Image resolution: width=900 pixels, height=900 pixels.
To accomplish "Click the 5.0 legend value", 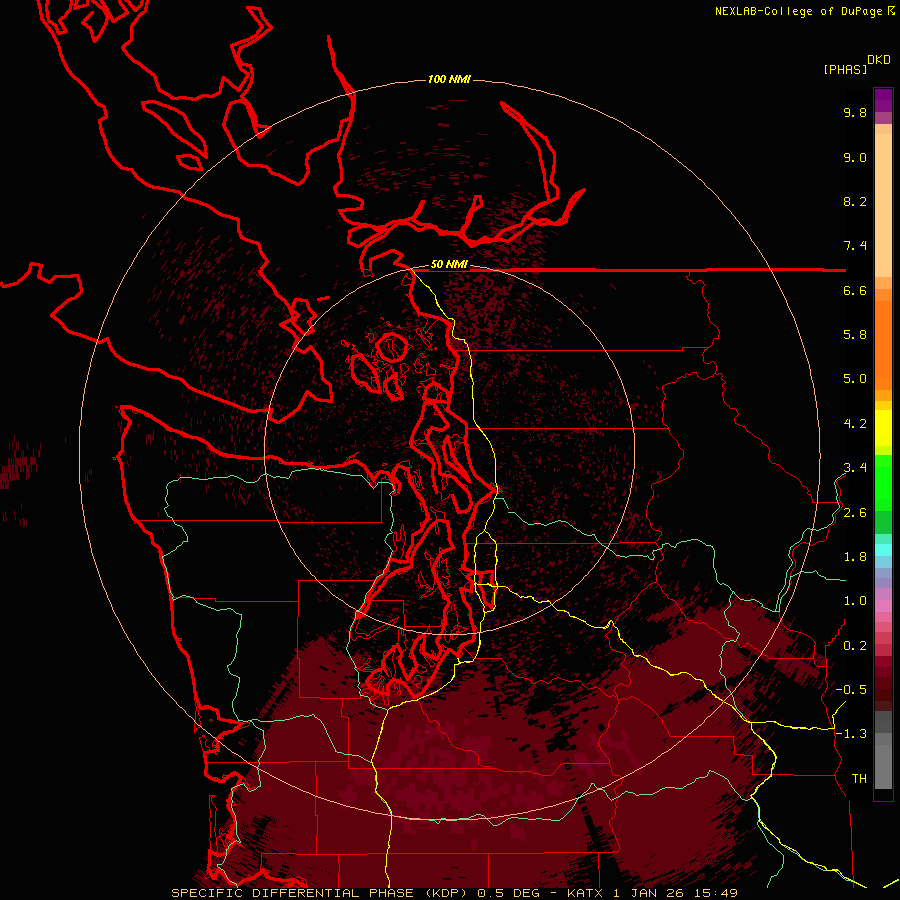I will pyautogui.click(x=855, y=379).
